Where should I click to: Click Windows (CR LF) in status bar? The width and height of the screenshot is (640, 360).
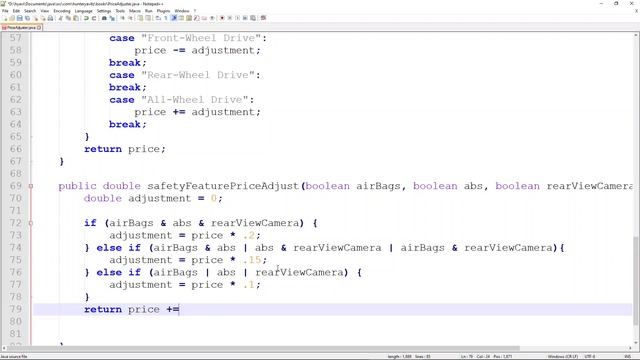[563, 356]
